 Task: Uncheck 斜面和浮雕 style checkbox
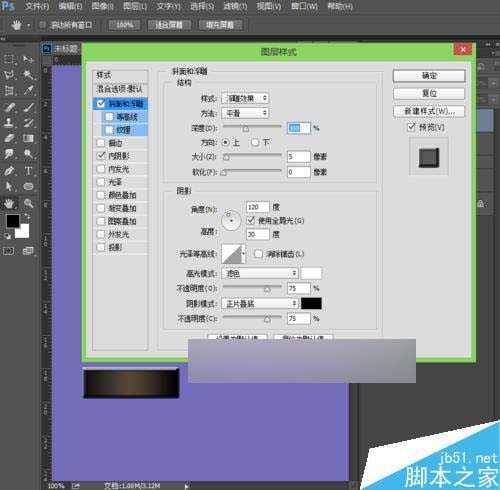[101, 104]
